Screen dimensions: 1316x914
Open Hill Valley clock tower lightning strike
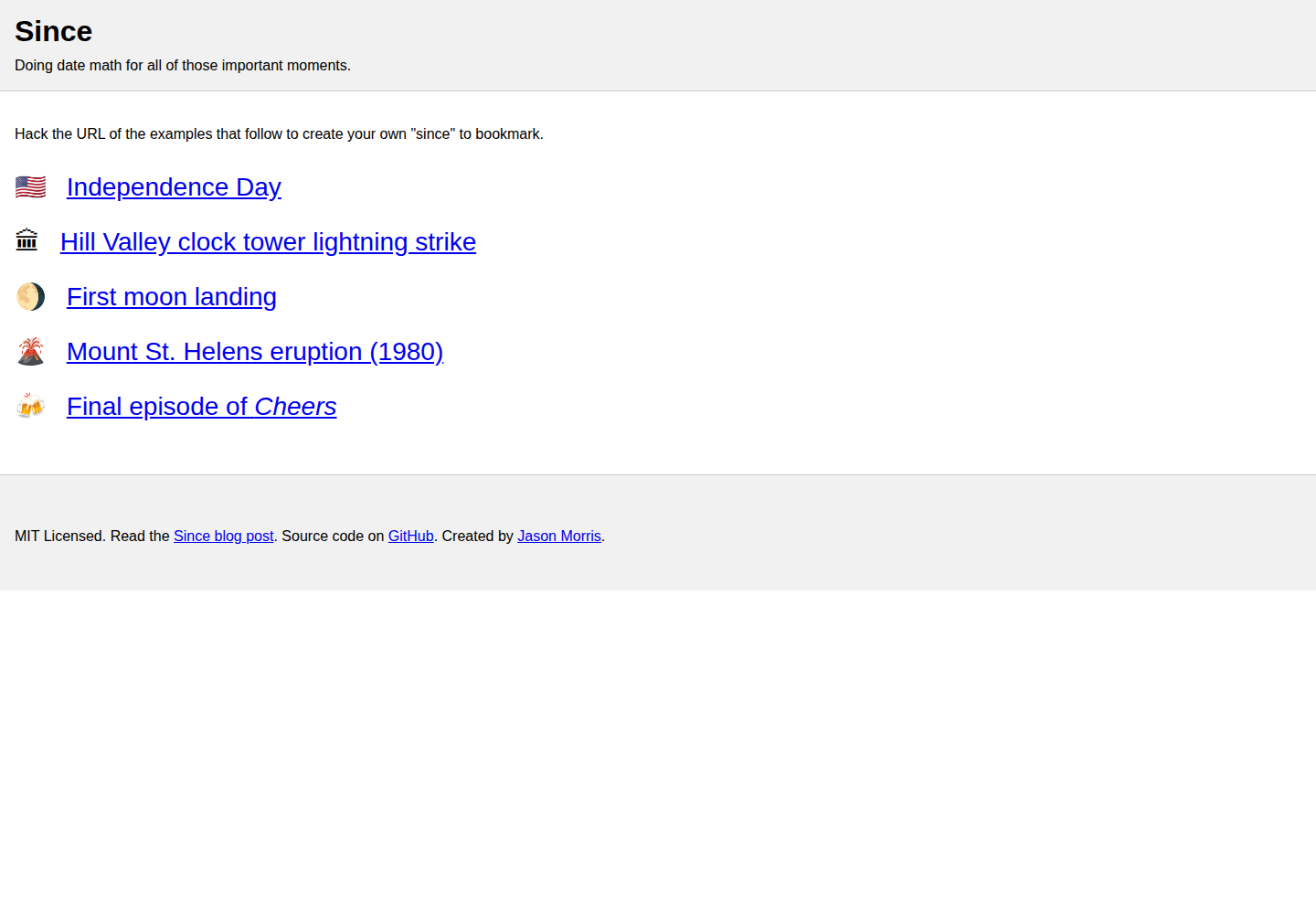268,242
